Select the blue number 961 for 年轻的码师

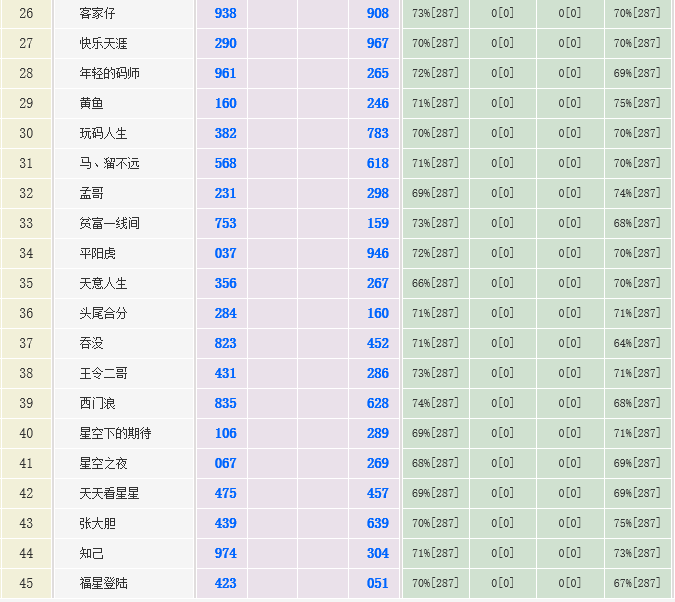pos(225,73)
